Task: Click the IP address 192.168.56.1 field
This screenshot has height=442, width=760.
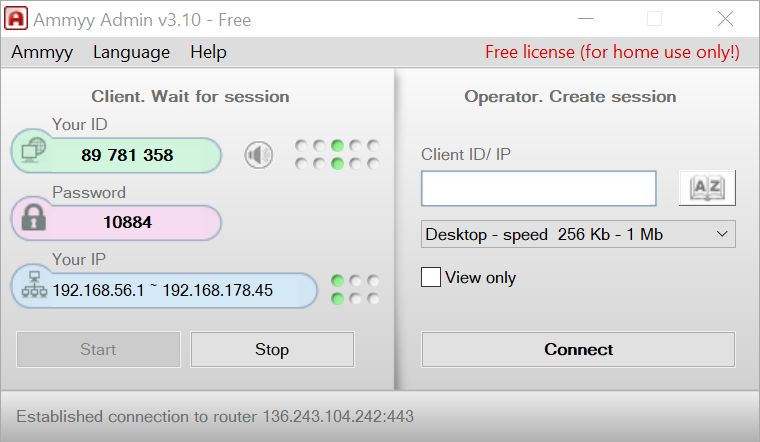Action: 164,290
